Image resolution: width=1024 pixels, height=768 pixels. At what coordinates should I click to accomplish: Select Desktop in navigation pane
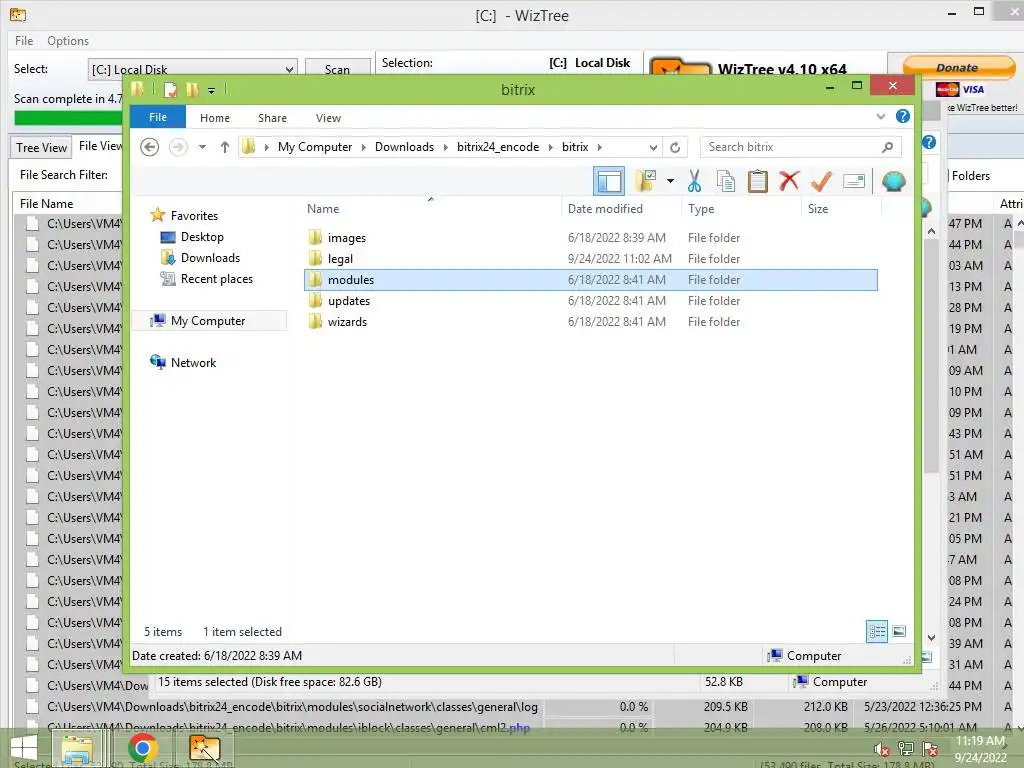click(x=202, y=236)
